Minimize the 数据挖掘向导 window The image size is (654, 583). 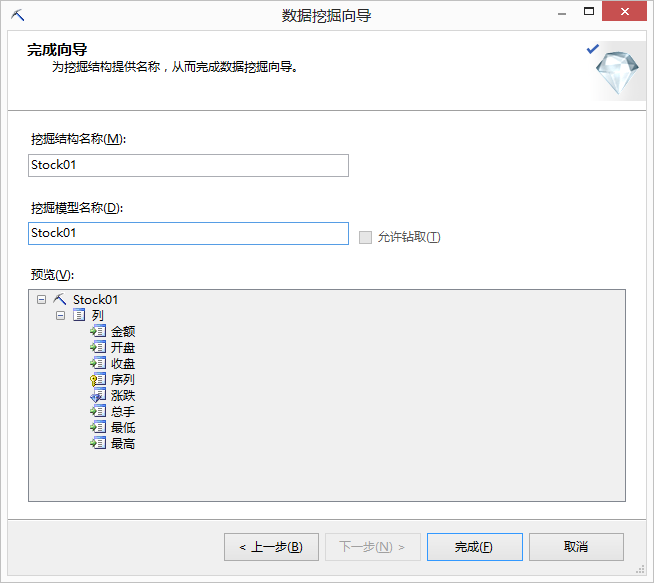tap(562, 13)
